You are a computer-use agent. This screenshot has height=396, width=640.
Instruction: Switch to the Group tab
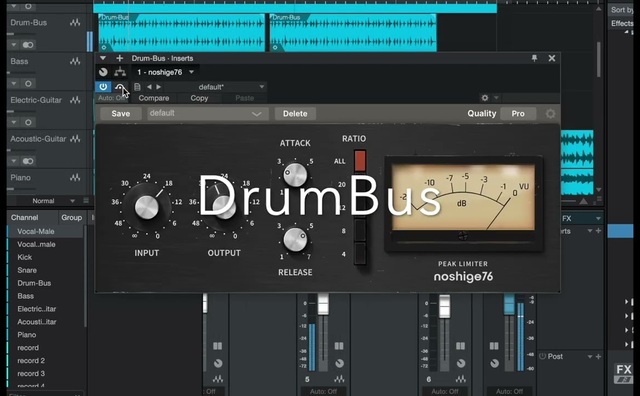click(x=71, y=218)
